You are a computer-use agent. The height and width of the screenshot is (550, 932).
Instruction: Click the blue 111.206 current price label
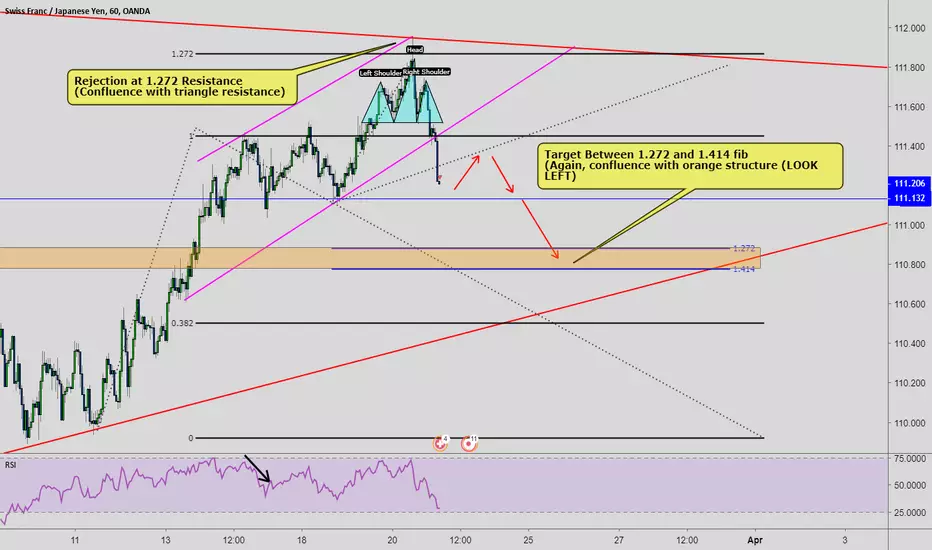909,184
